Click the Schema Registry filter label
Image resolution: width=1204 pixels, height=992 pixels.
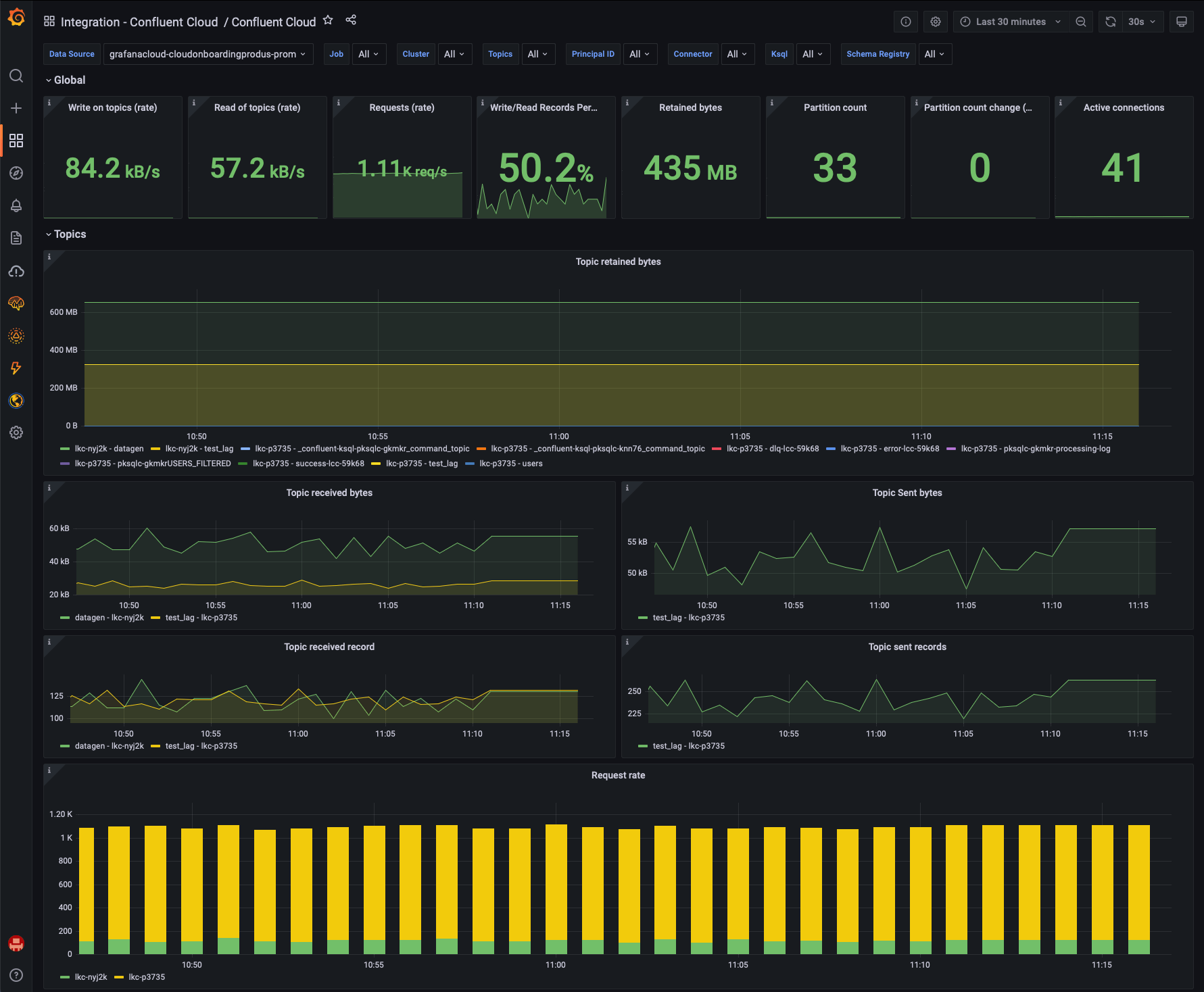[x=877, y=53]
